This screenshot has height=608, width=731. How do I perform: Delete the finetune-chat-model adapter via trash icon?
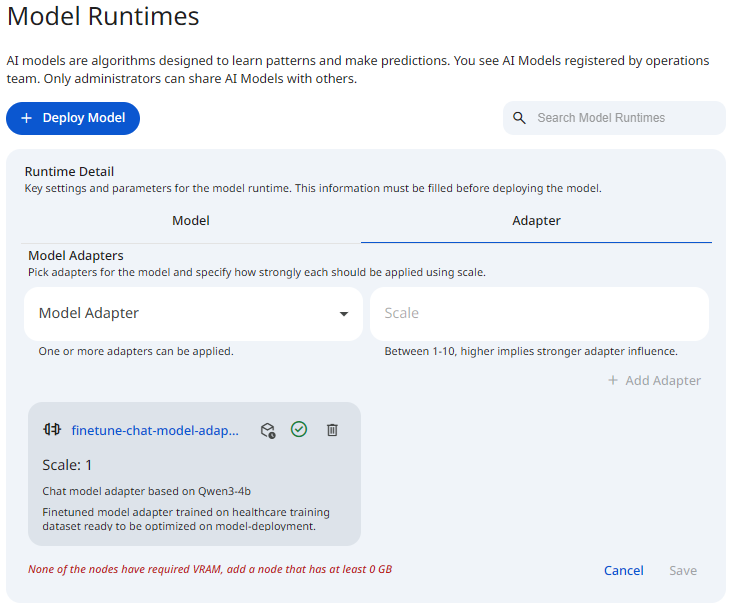coord(332,430)
